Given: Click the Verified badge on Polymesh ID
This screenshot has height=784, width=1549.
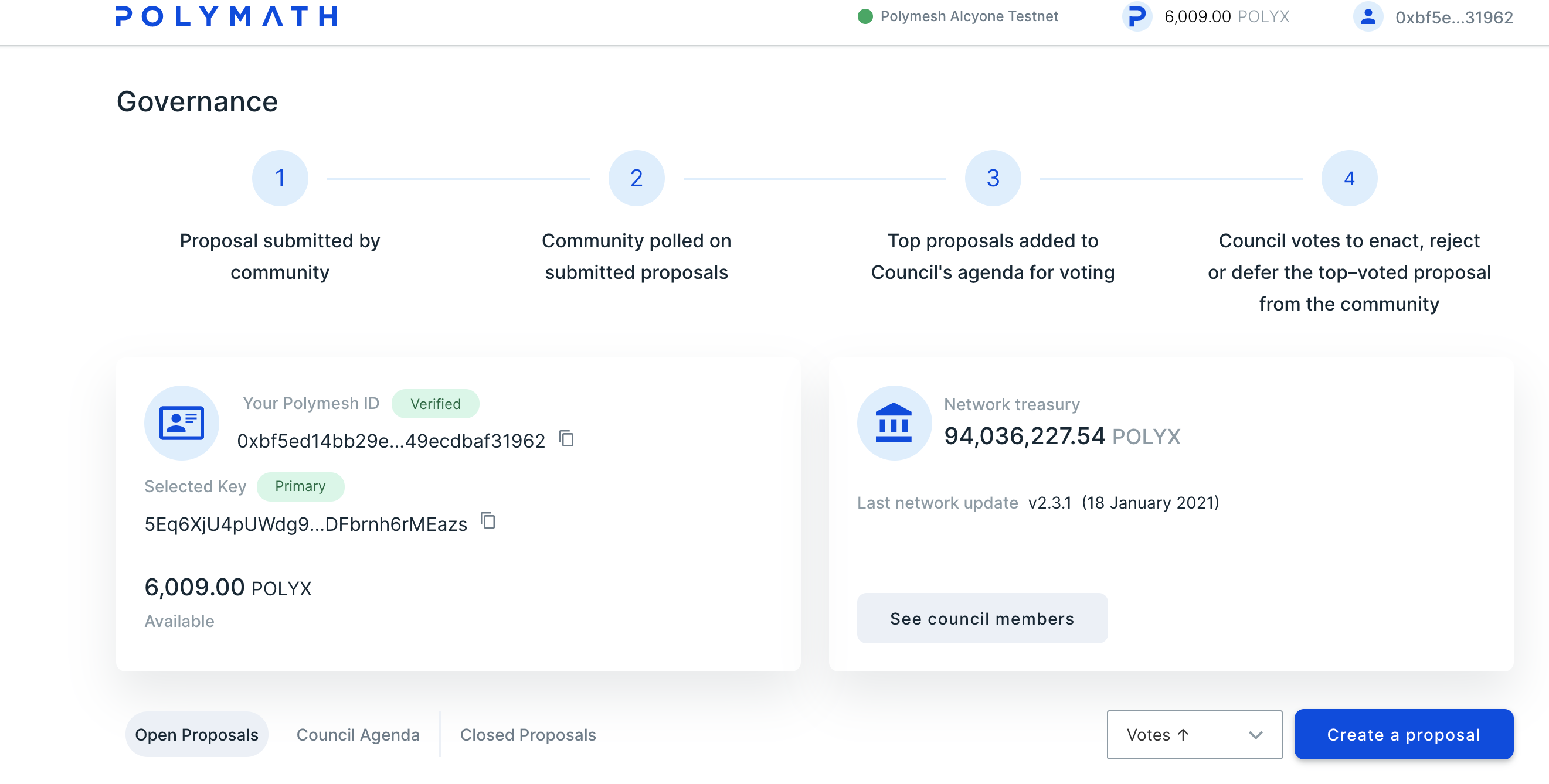Looking at the screenshot, I should click(435, 404).
